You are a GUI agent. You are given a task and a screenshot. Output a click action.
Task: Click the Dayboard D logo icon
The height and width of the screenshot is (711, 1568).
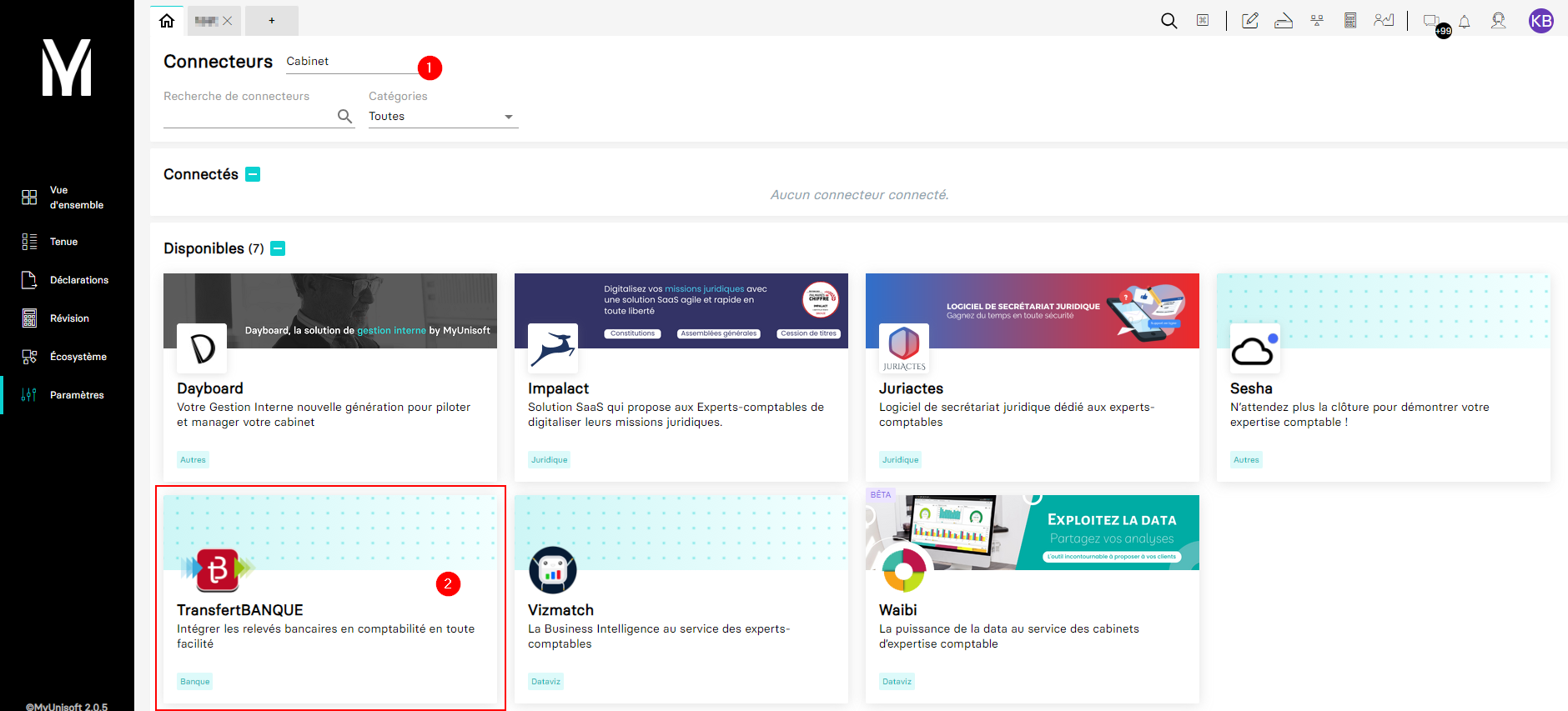click(202, 348)
